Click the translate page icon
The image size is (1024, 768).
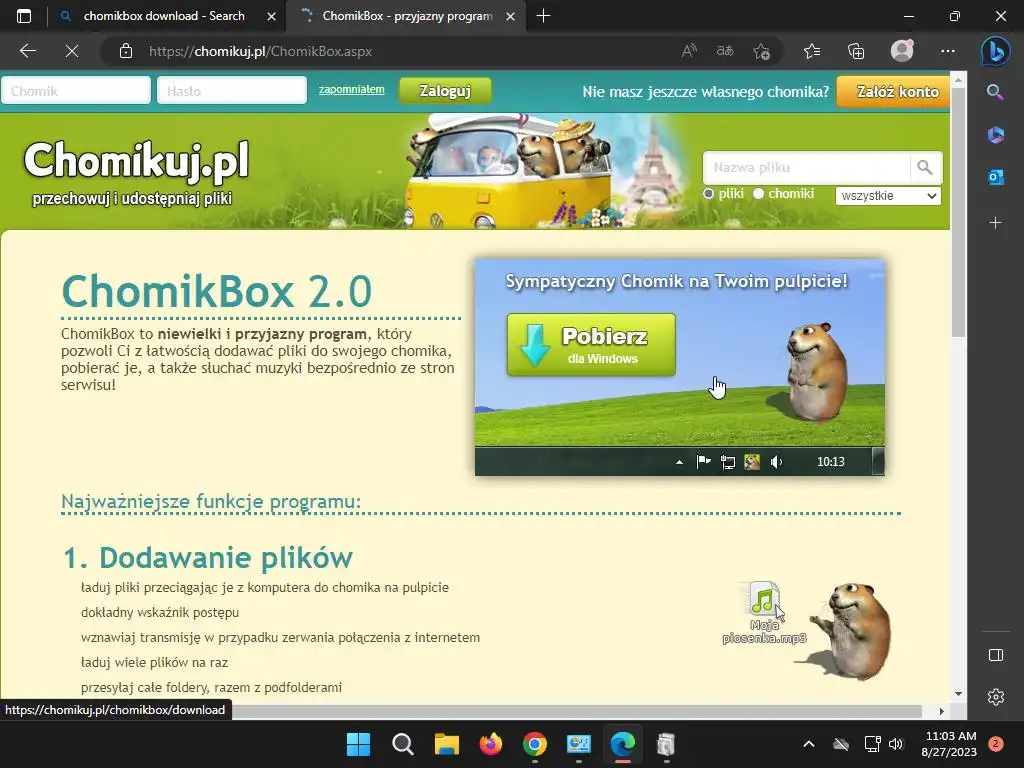click(725, 51)
